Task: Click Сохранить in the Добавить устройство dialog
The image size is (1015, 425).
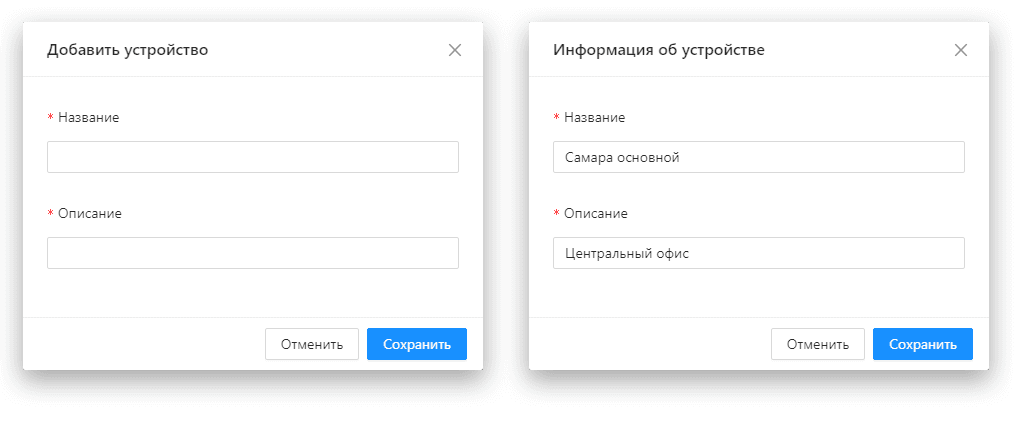Action: point(417,344)
